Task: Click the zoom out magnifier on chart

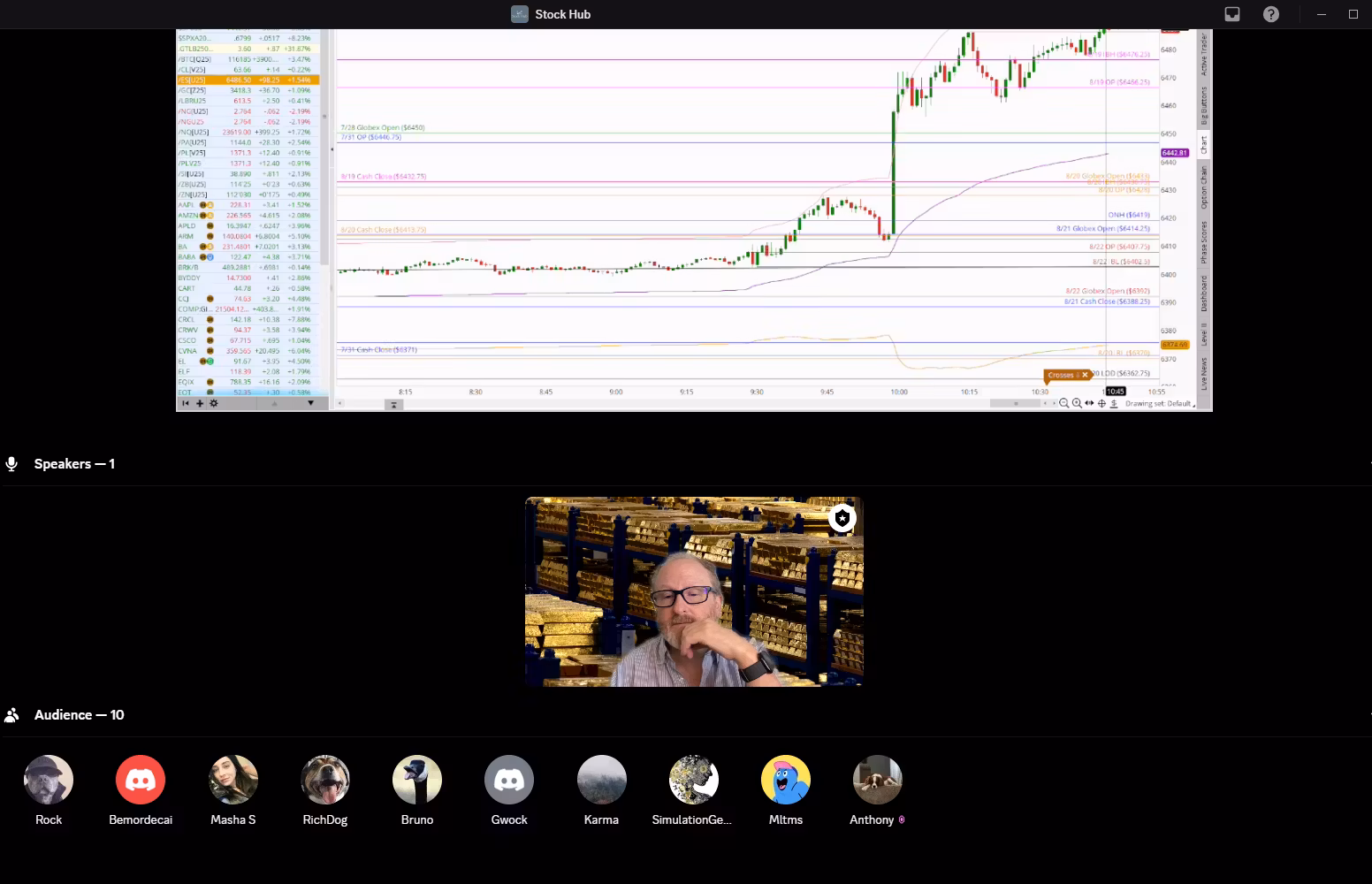Action: pyautogui.click(x=1064, y=403)
